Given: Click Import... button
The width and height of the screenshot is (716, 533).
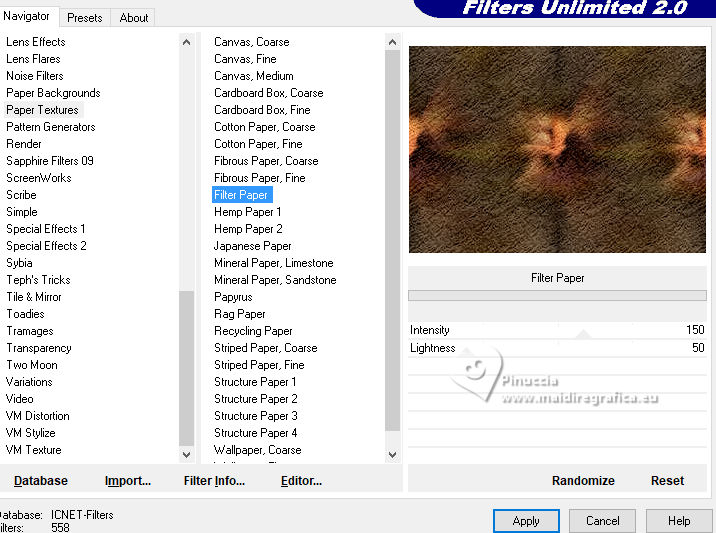Looking at the screenshot, I should (127, 480).
